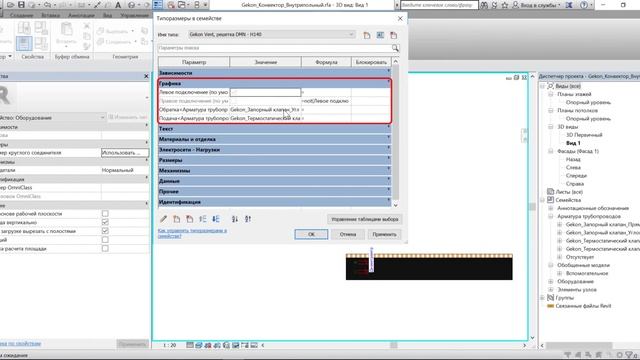Toggle the work plane-based checkbox in Properties

point(105,213)
